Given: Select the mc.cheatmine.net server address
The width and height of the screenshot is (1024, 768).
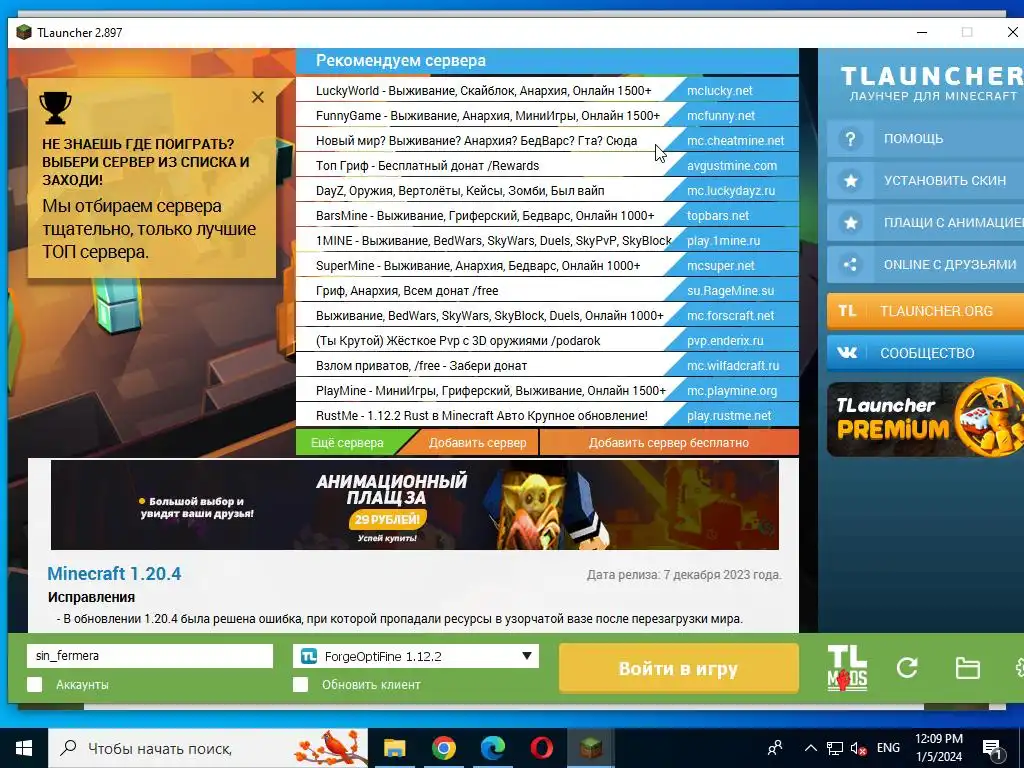Looking at the screenshot, I should [735, 140].
